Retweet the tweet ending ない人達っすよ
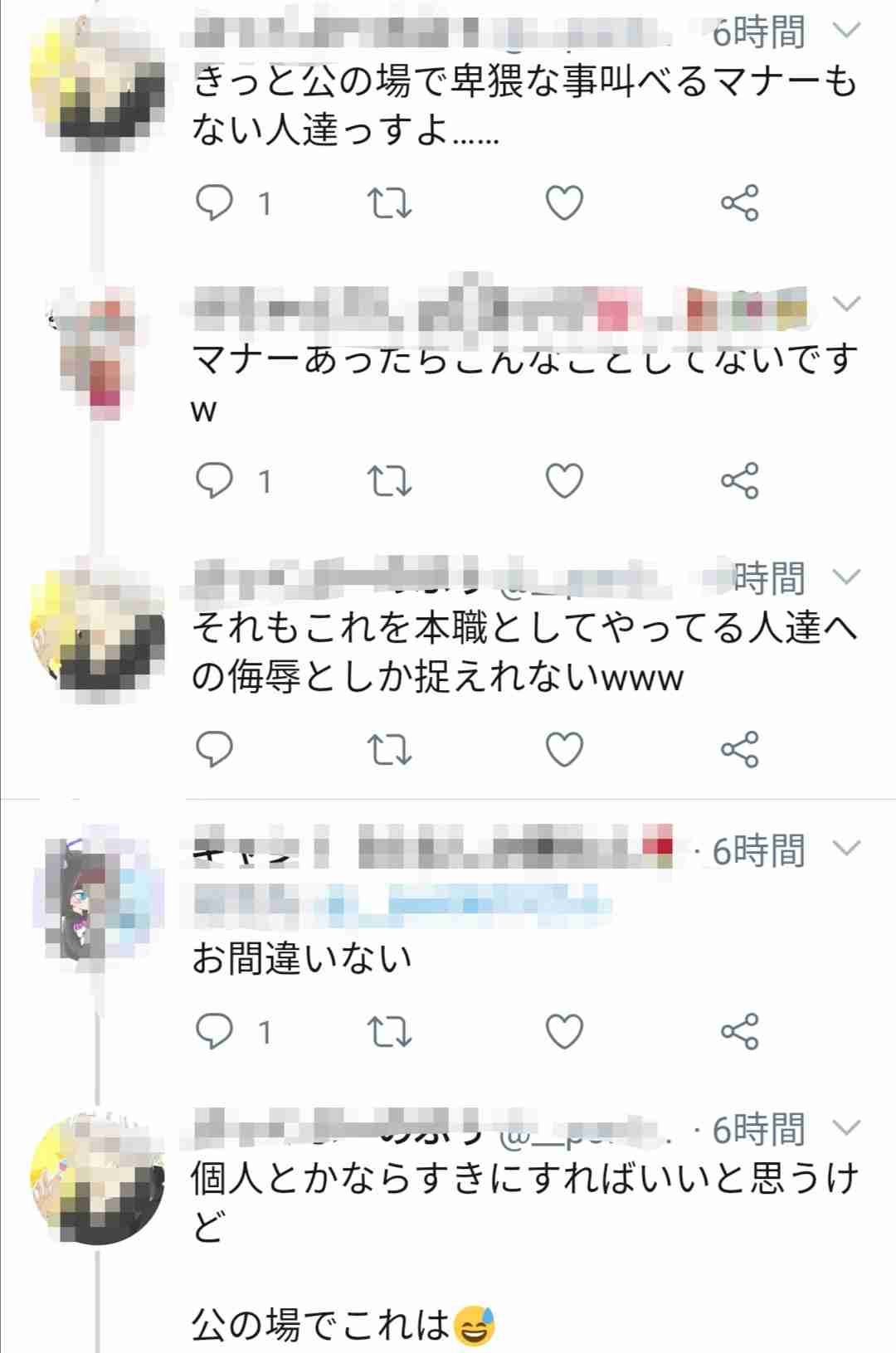Screen dimensions: 896x1353 pos(389,203)
